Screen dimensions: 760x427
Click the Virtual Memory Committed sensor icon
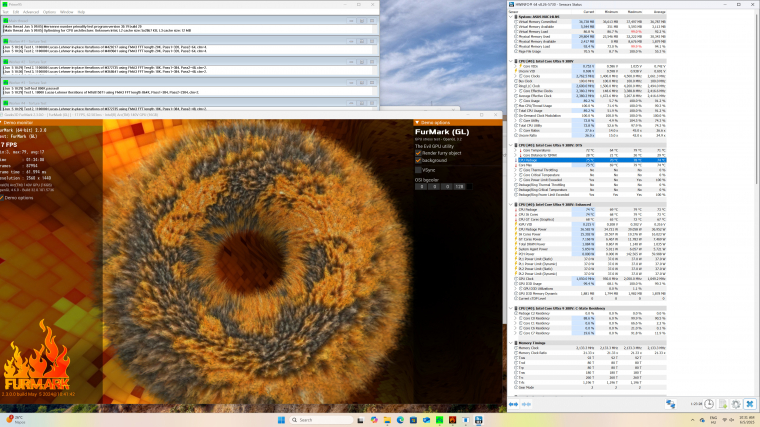[516, 22]
